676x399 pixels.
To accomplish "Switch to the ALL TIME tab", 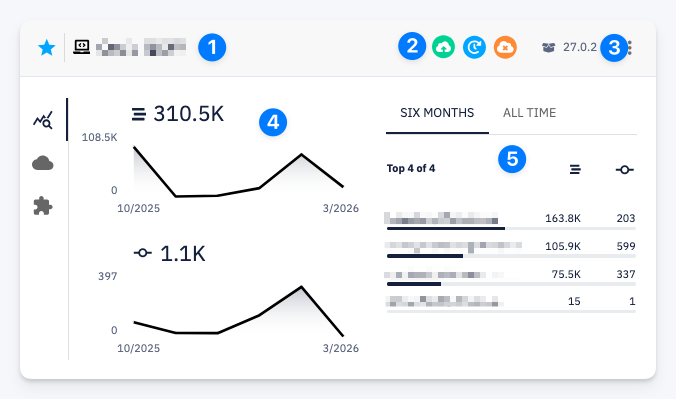I will (x=529, y=113).
